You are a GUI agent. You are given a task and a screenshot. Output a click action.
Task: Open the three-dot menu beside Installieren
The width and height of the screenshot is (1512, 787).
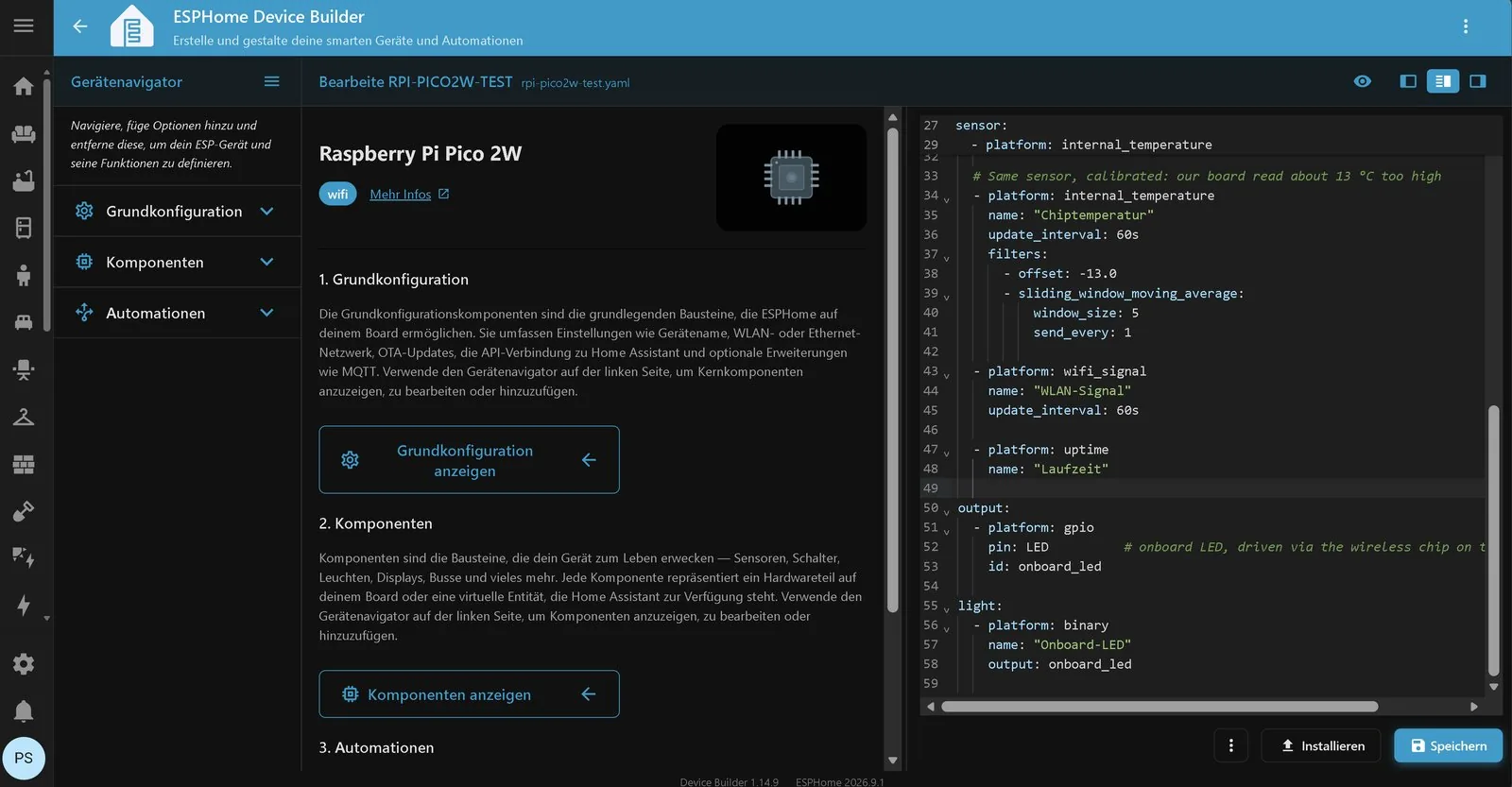coord(1230,745)
